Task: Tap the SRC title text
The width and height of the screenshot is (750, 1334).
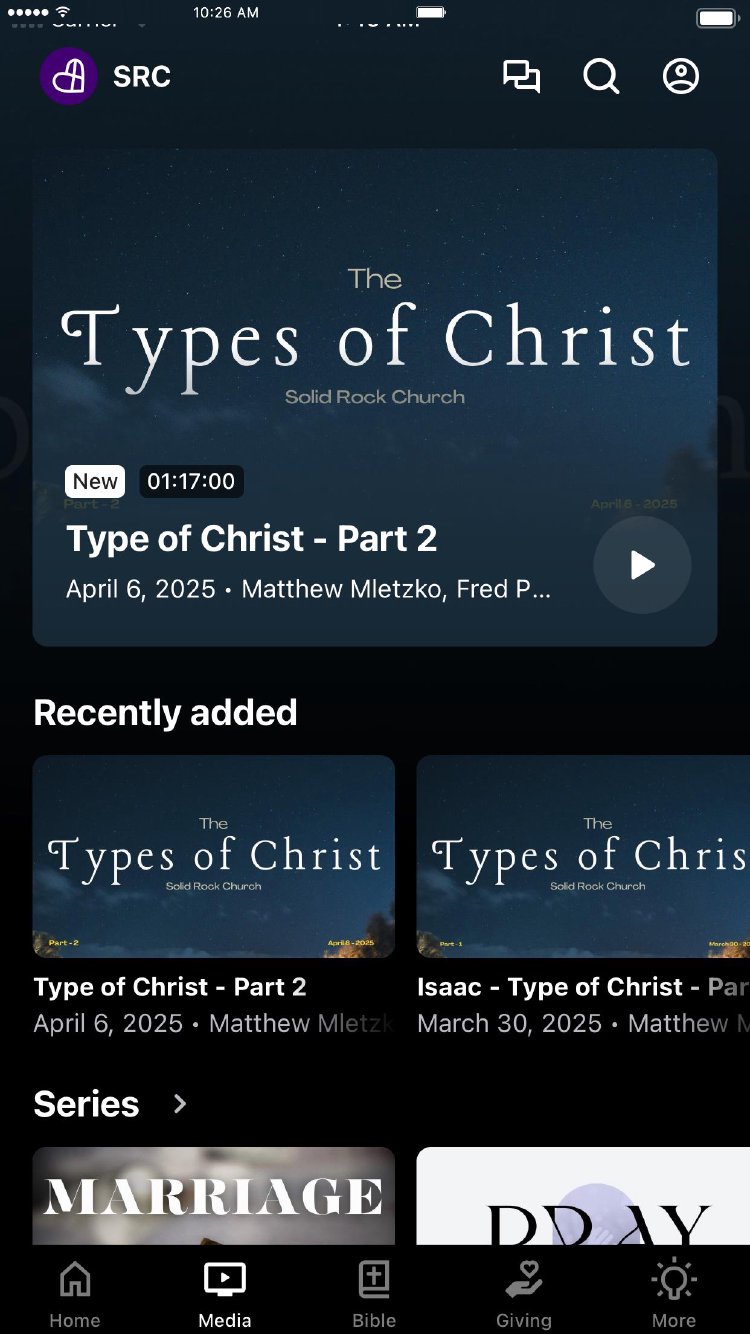Action: (142, 76)
